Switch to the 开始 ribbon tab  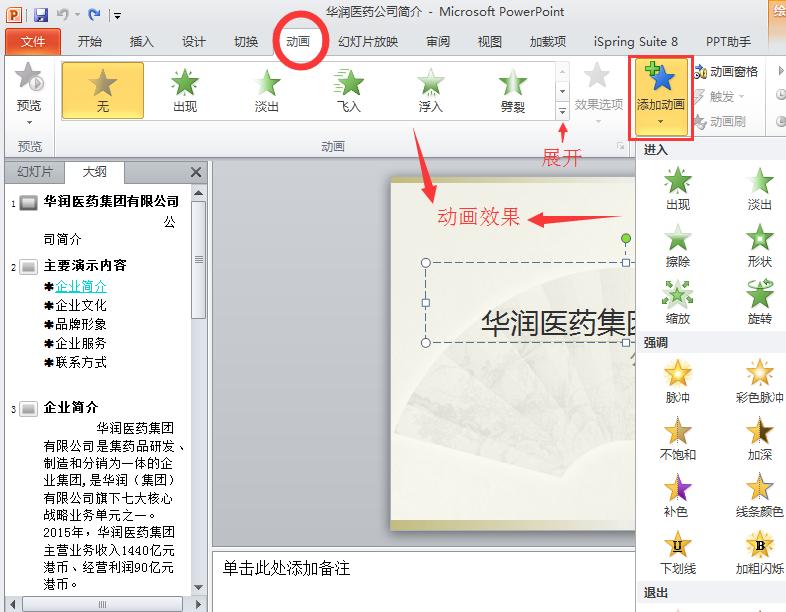click(x=90, y=42)
